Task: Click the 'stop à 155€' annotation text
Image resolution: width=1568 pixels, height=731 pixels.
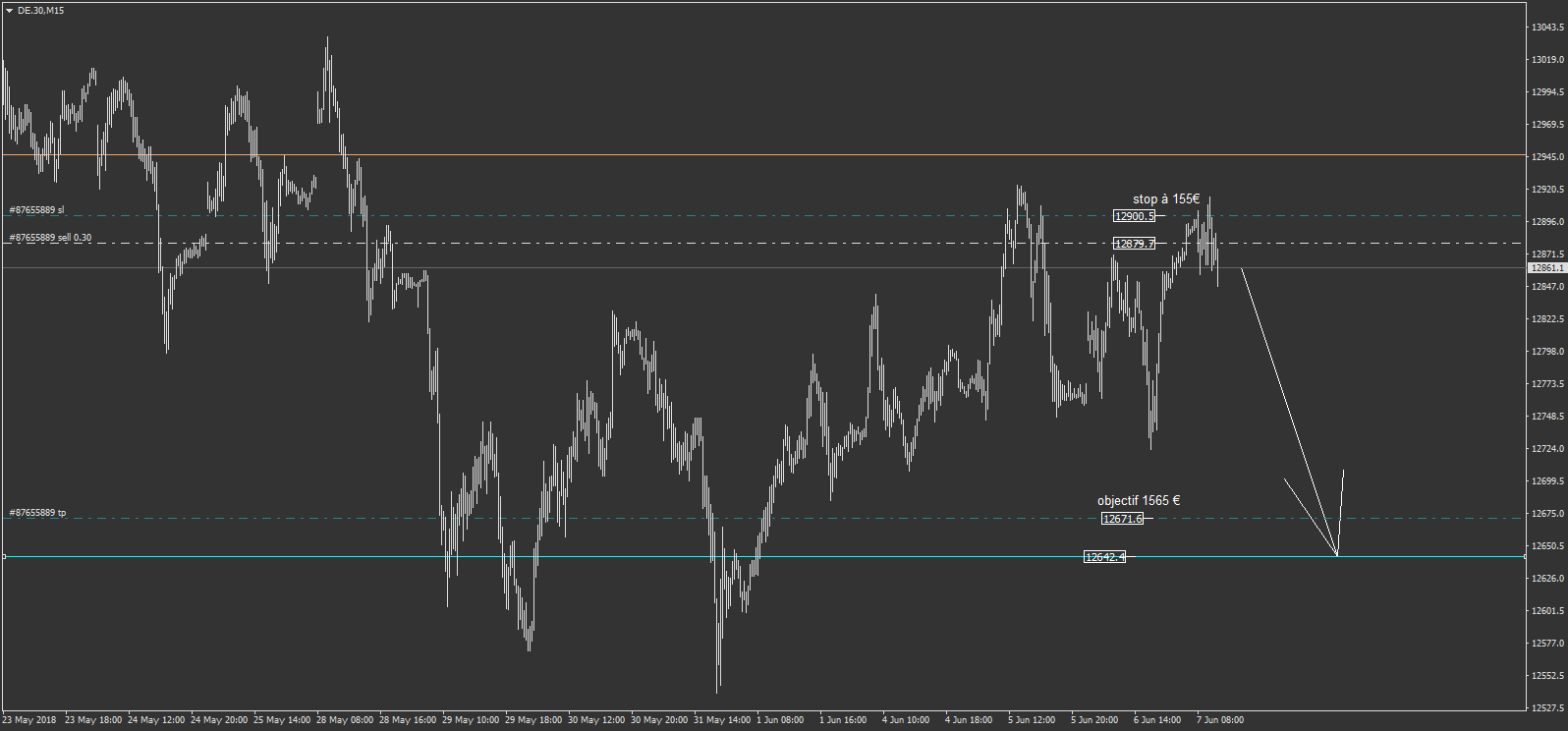Action: tap(1166, 199)
